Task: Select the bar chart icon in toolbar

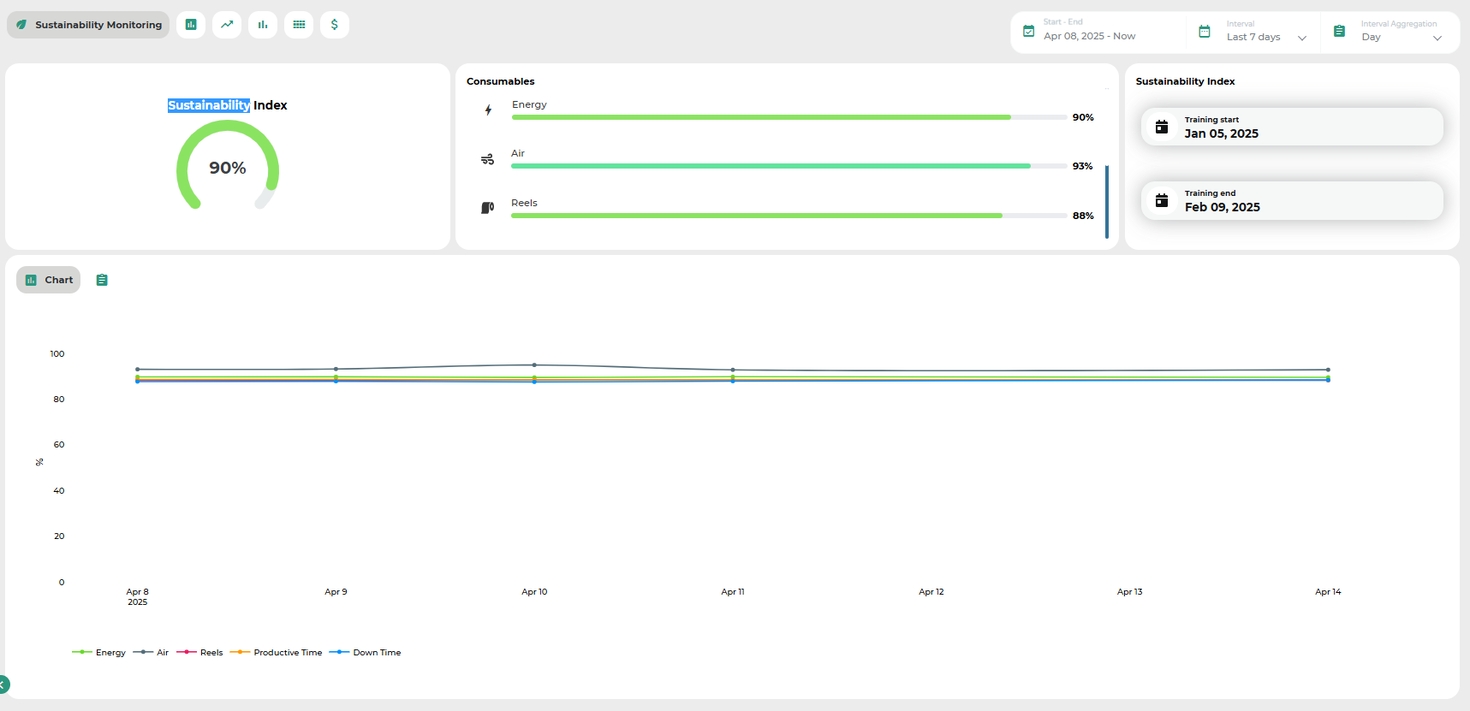Action: [x=263, y=25]
